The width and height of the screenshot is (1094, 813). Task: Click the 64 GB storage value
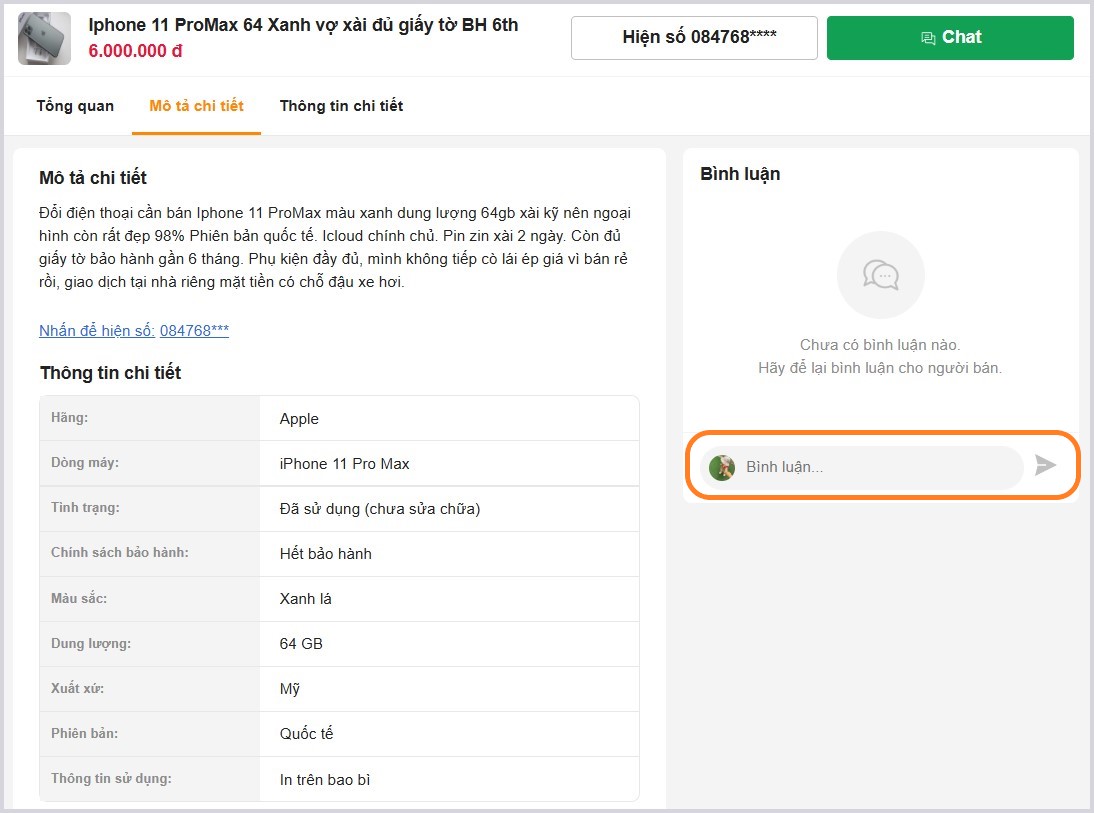tap(301, 644)
